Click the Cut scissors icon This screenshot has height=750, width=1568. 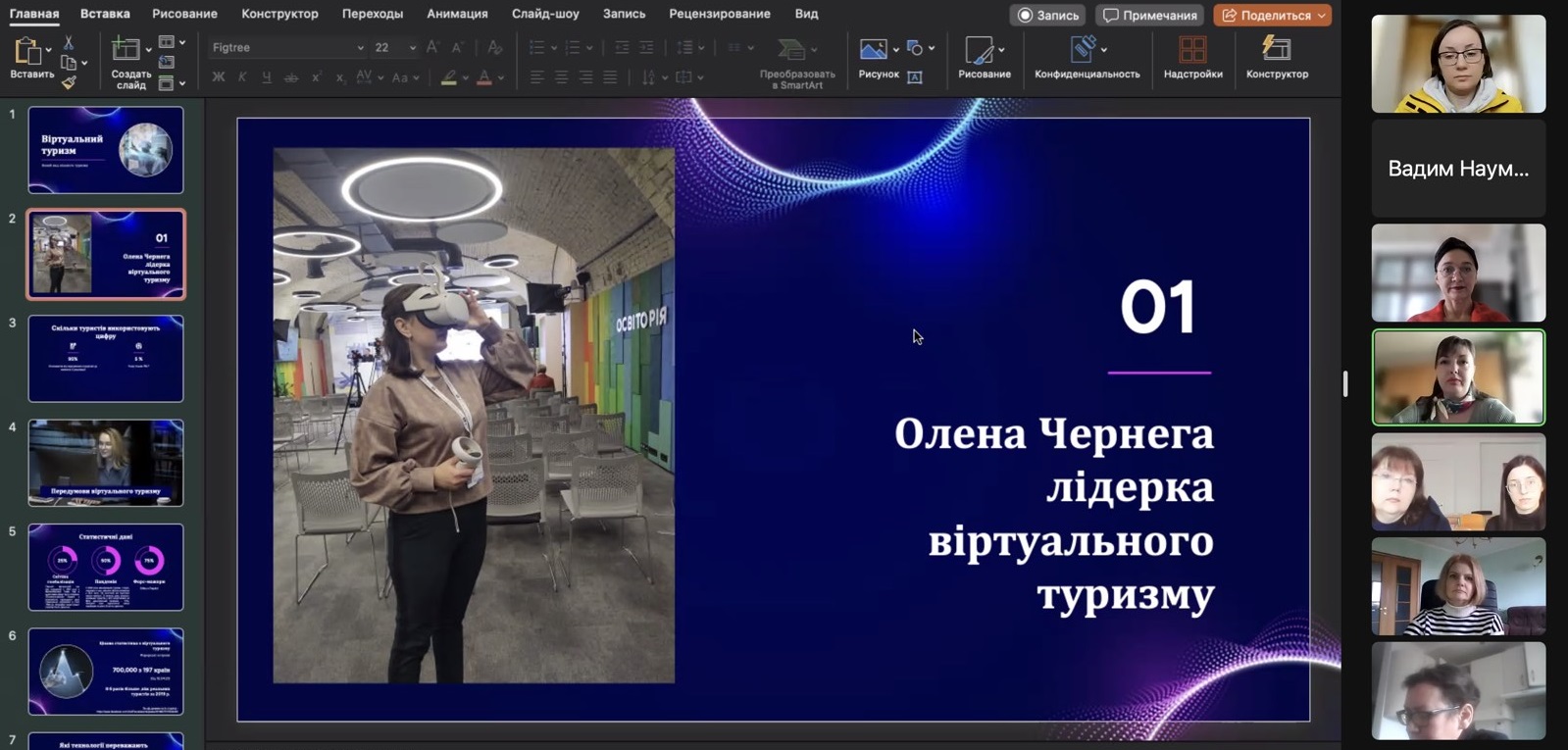(x=69, y=43)
